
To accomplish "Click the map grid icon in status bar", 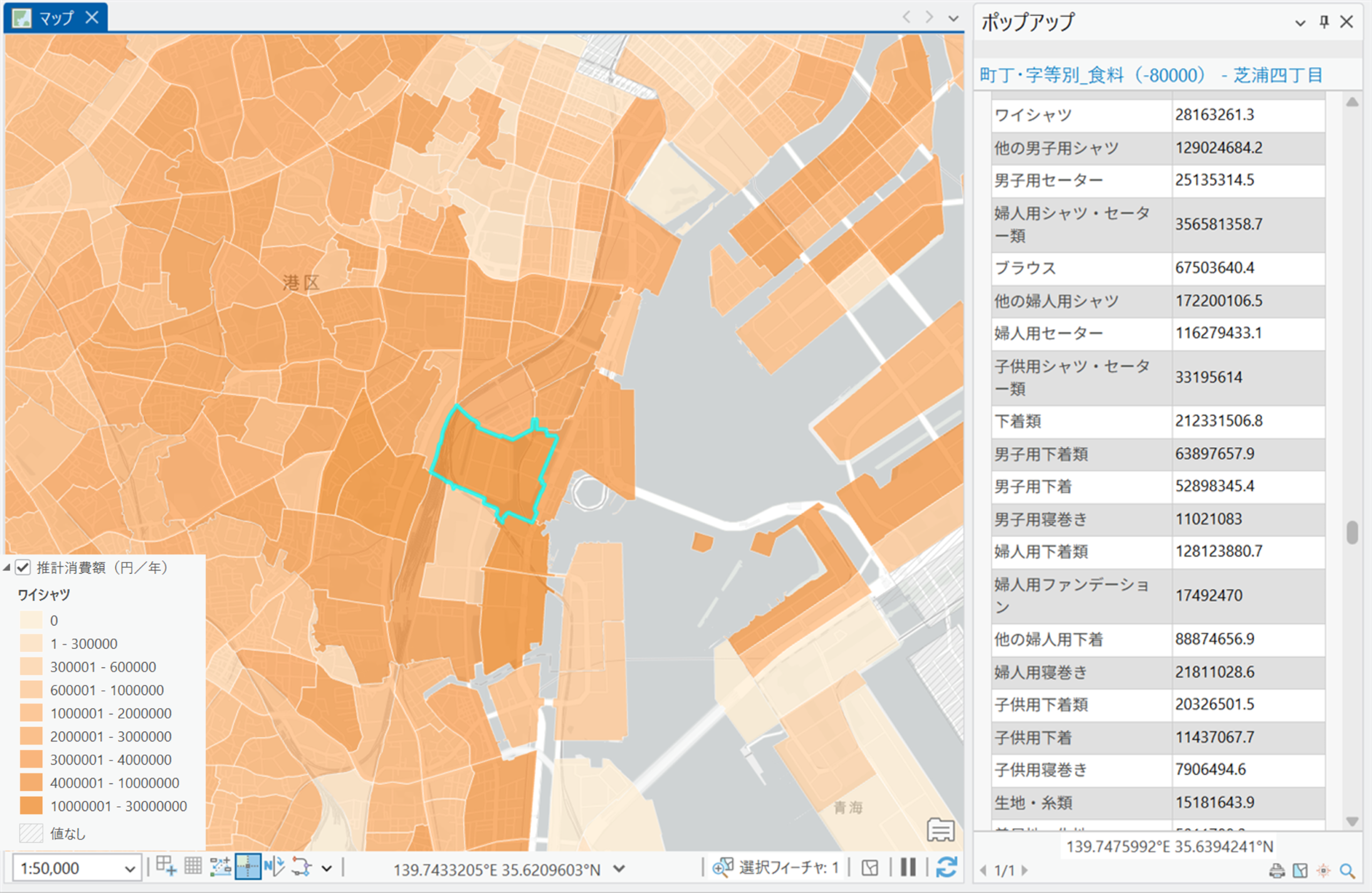I will (x=193, y=866).
